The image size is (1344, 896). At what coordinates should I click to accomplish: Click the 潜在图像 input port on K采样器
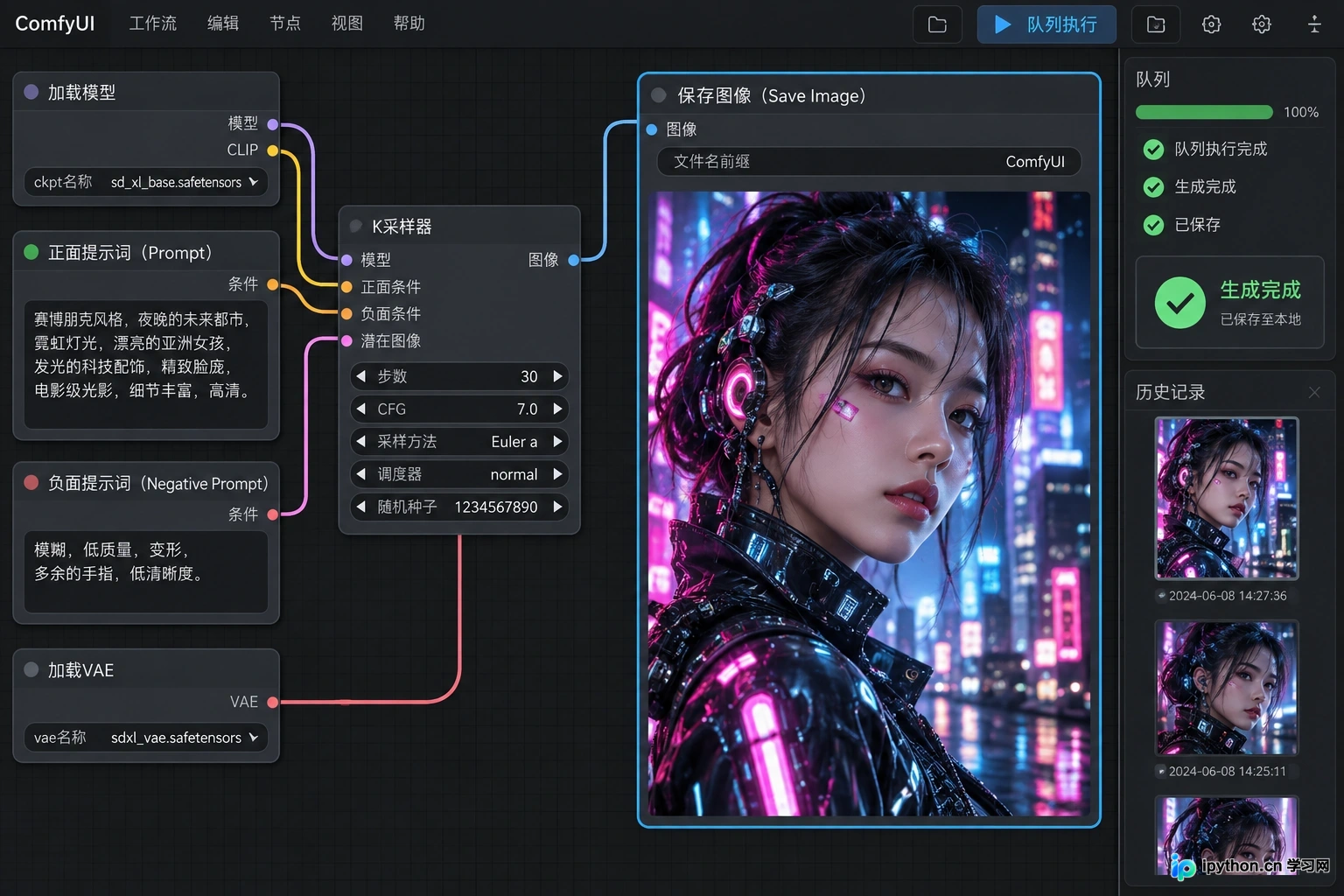[346, 340]
